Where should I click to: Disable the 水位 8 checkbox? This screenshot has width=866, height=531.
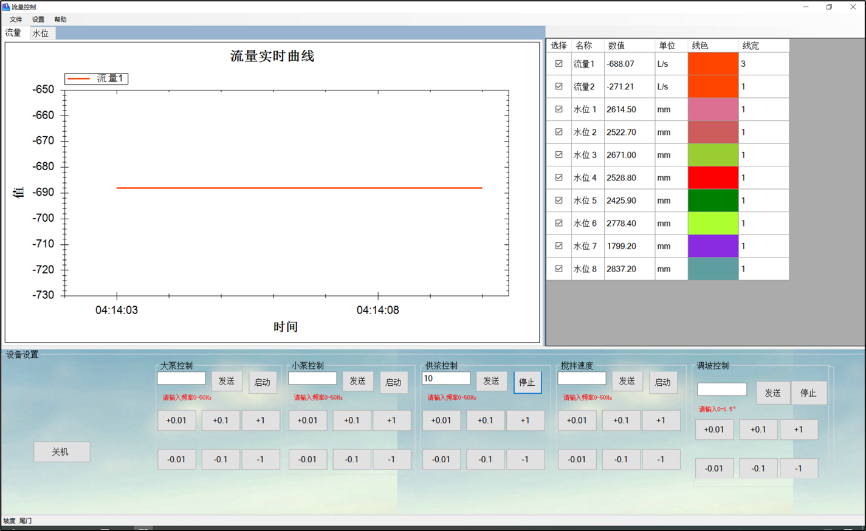click(x=559, y=269)
